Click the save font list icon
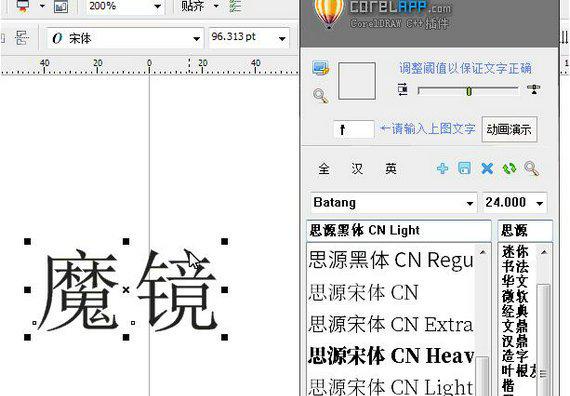Image resolution: width=570 pixels, height=396 pixels. (464, 168)
